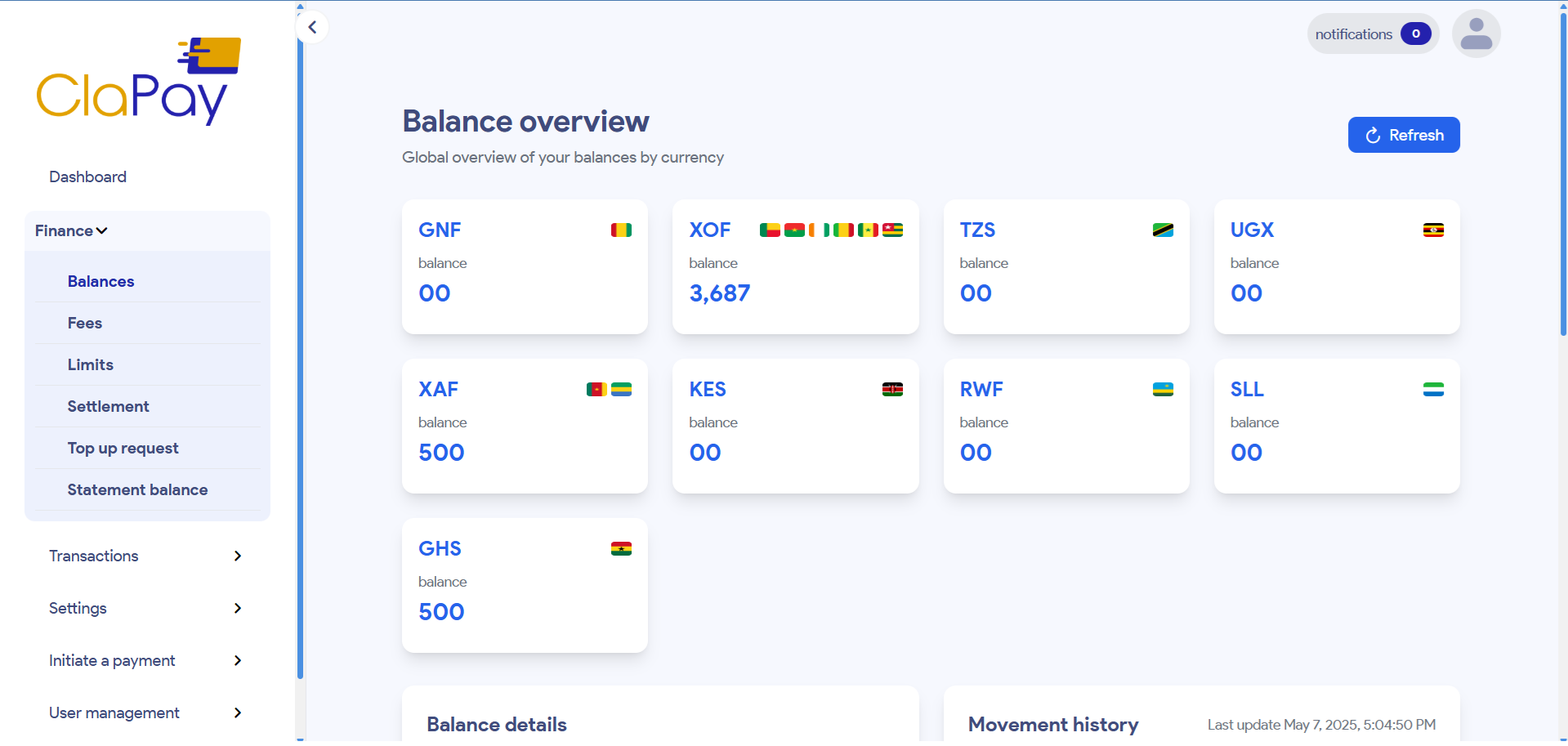Click the Uganda flag on the UGX card
1568x746 pixels.
pyautogui.click(x=1434, y=230)
